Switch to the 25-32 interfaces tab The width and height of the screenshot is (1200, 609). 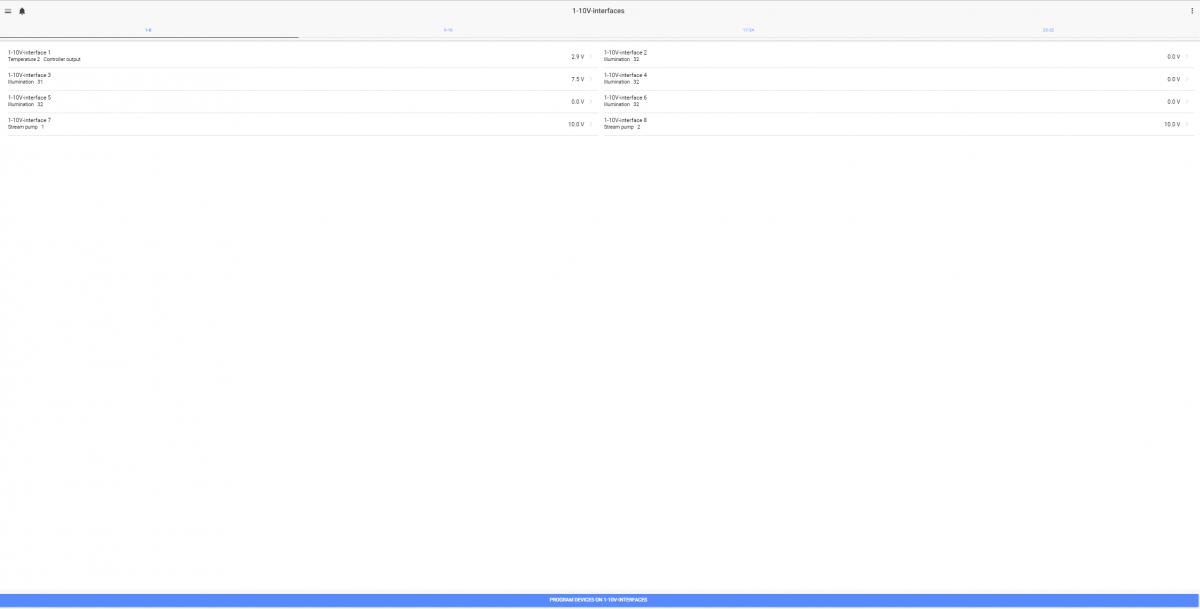(1048, 30)
